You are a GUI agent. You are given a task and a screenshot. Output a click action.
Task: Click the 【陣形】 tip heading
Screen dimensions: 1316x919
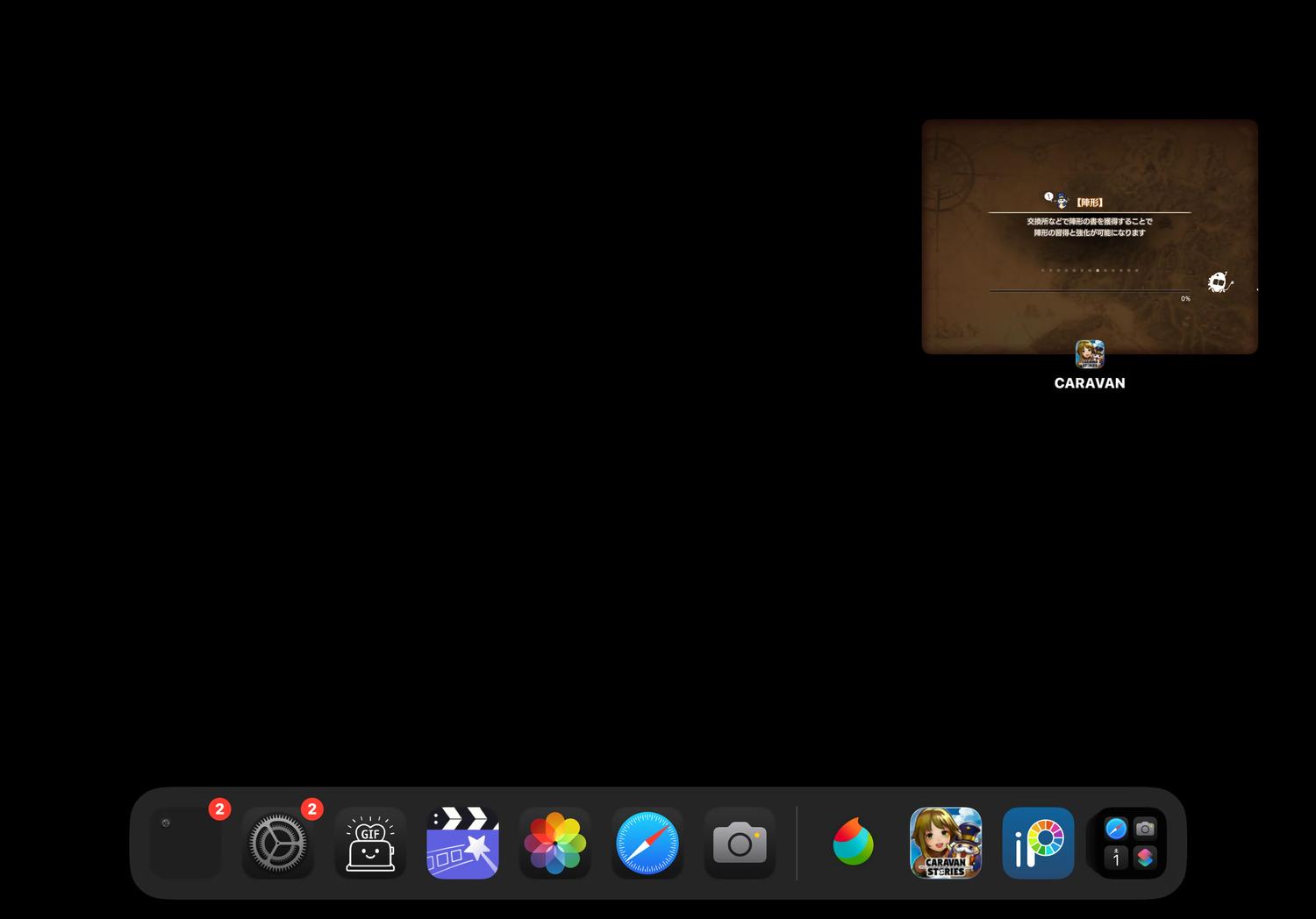(x=1090, y=203)
